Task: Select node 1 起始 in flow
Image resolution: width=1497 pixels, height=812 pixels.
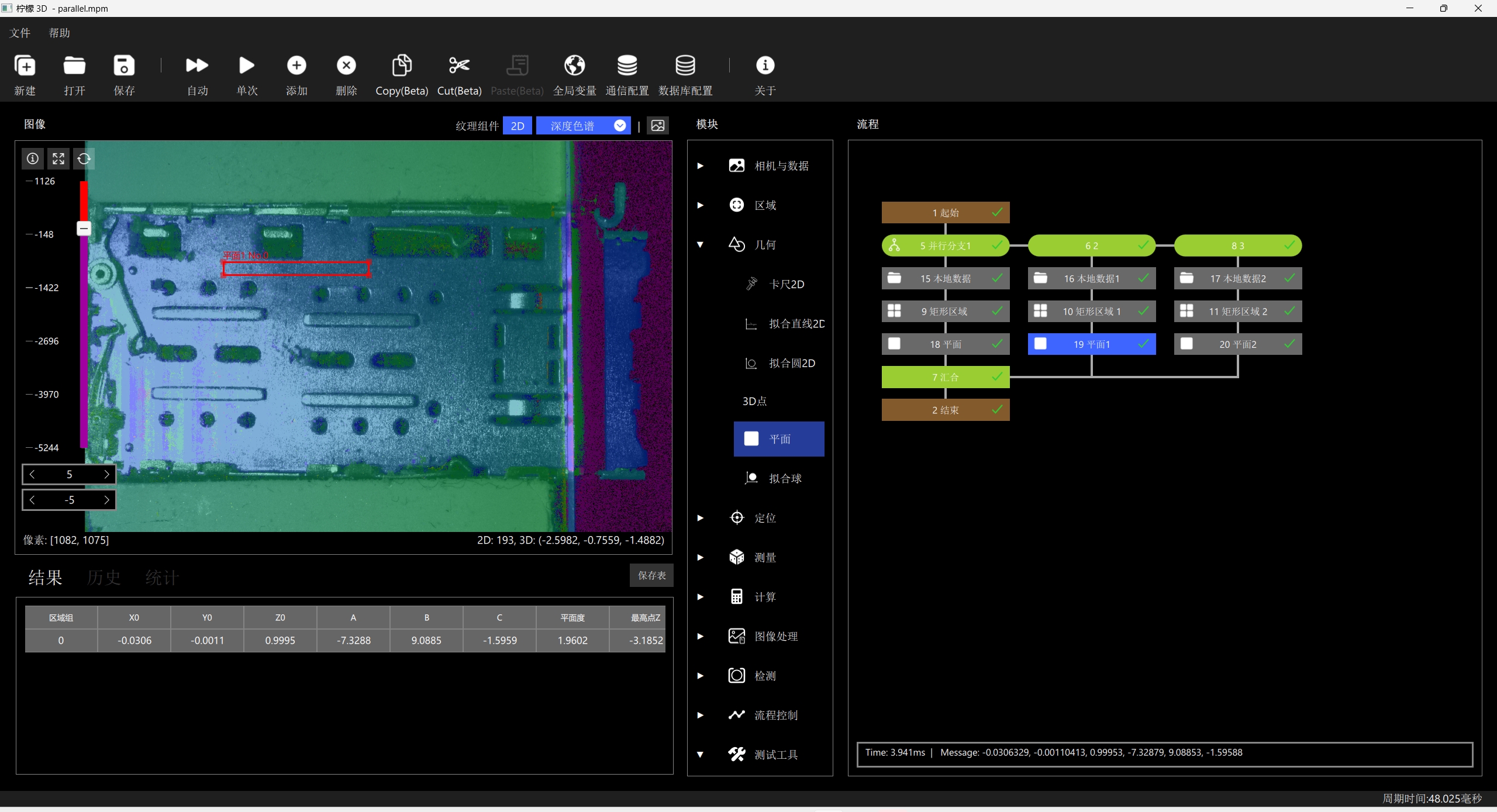Action: point(946,212)
